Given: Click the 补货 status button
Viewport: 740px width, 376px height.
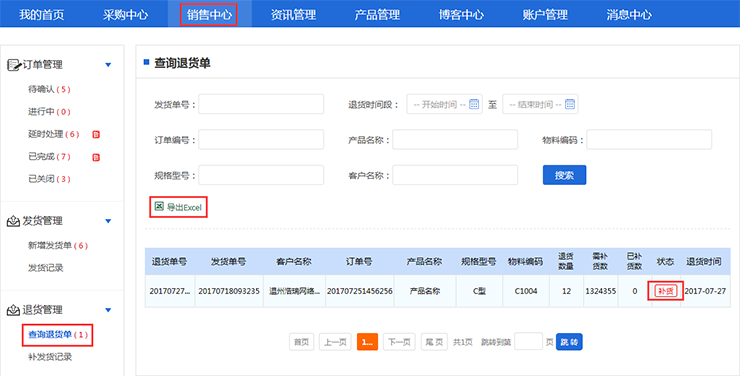Looking at the screenshot, I should 666,291.
